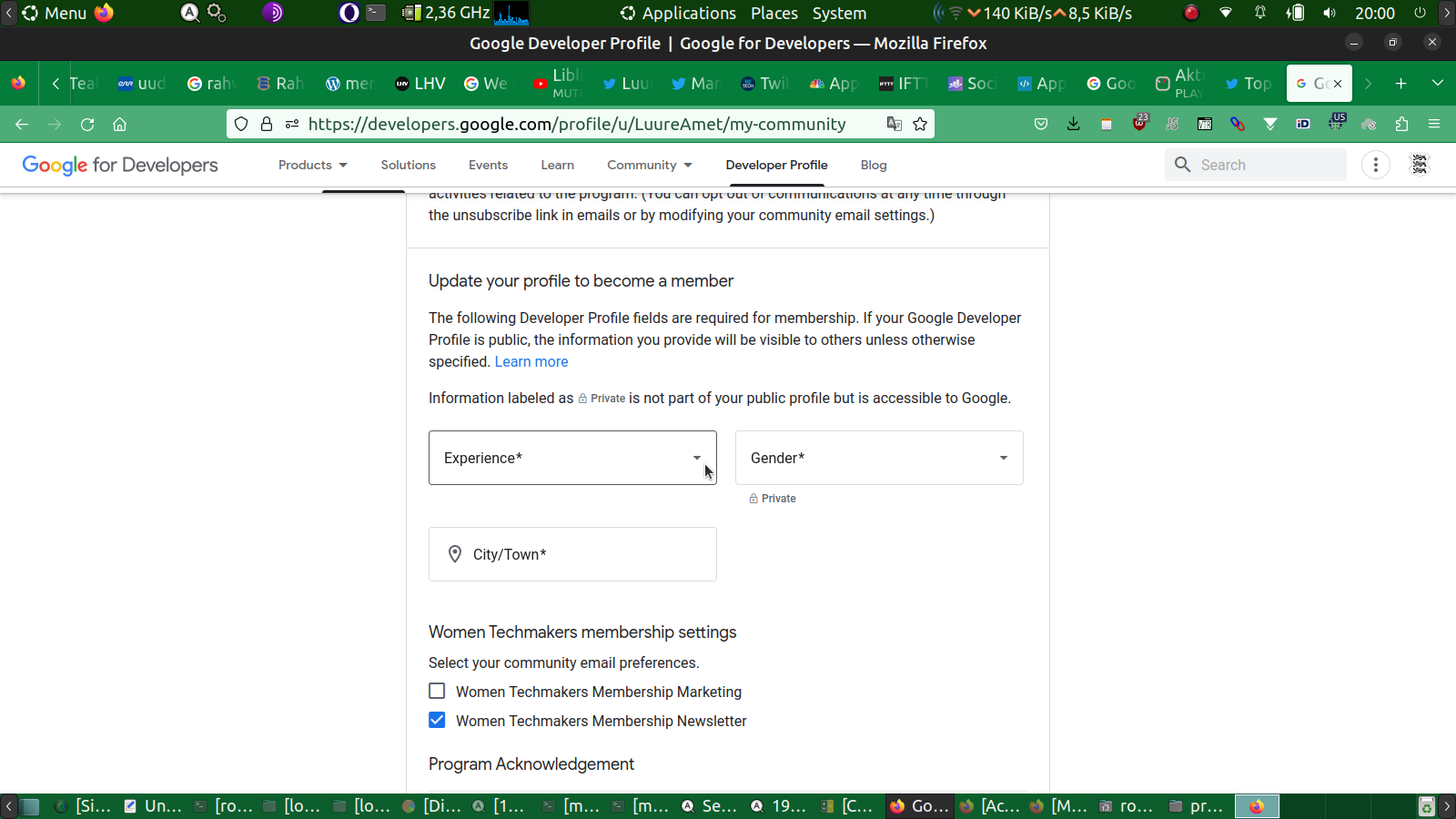Open the Places menu in top panel
Screen dimensions: 1456x819
[x=774, y=13]
